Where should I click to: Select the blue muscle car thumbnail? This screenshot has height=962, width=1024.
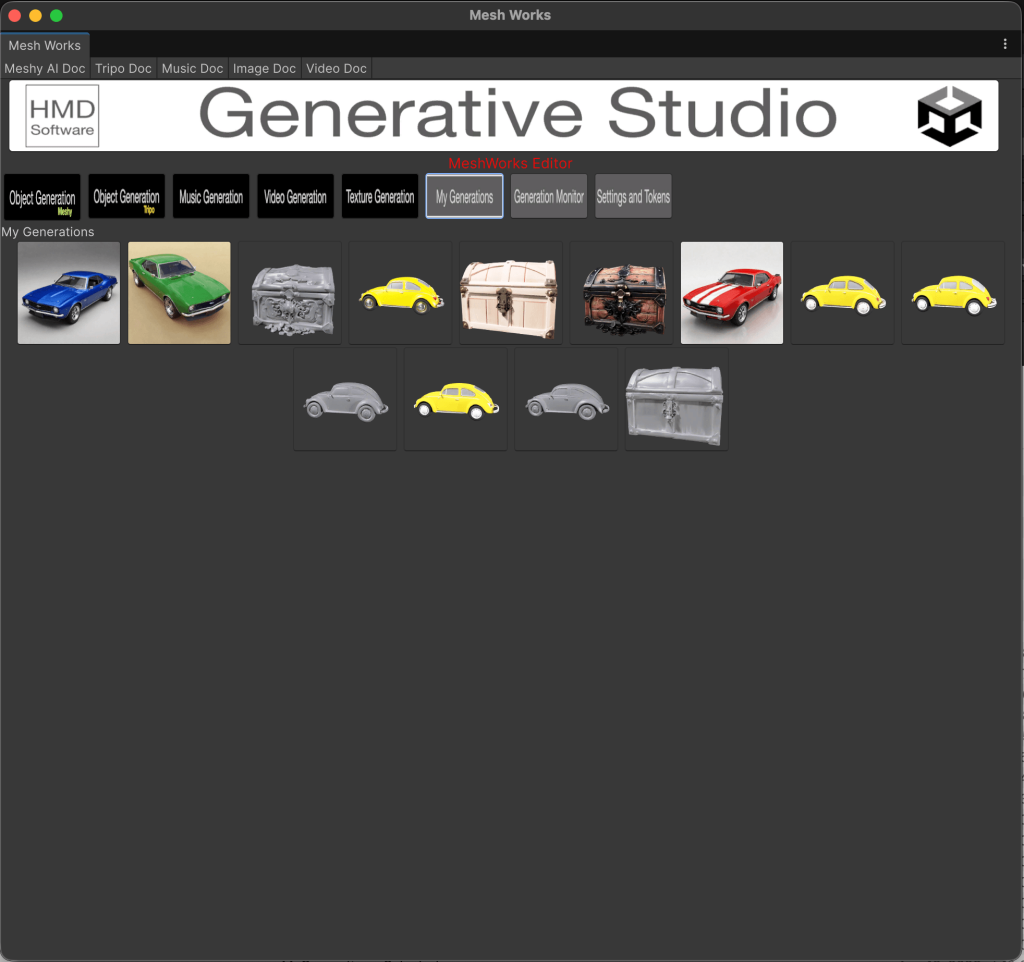coord(69,293)
